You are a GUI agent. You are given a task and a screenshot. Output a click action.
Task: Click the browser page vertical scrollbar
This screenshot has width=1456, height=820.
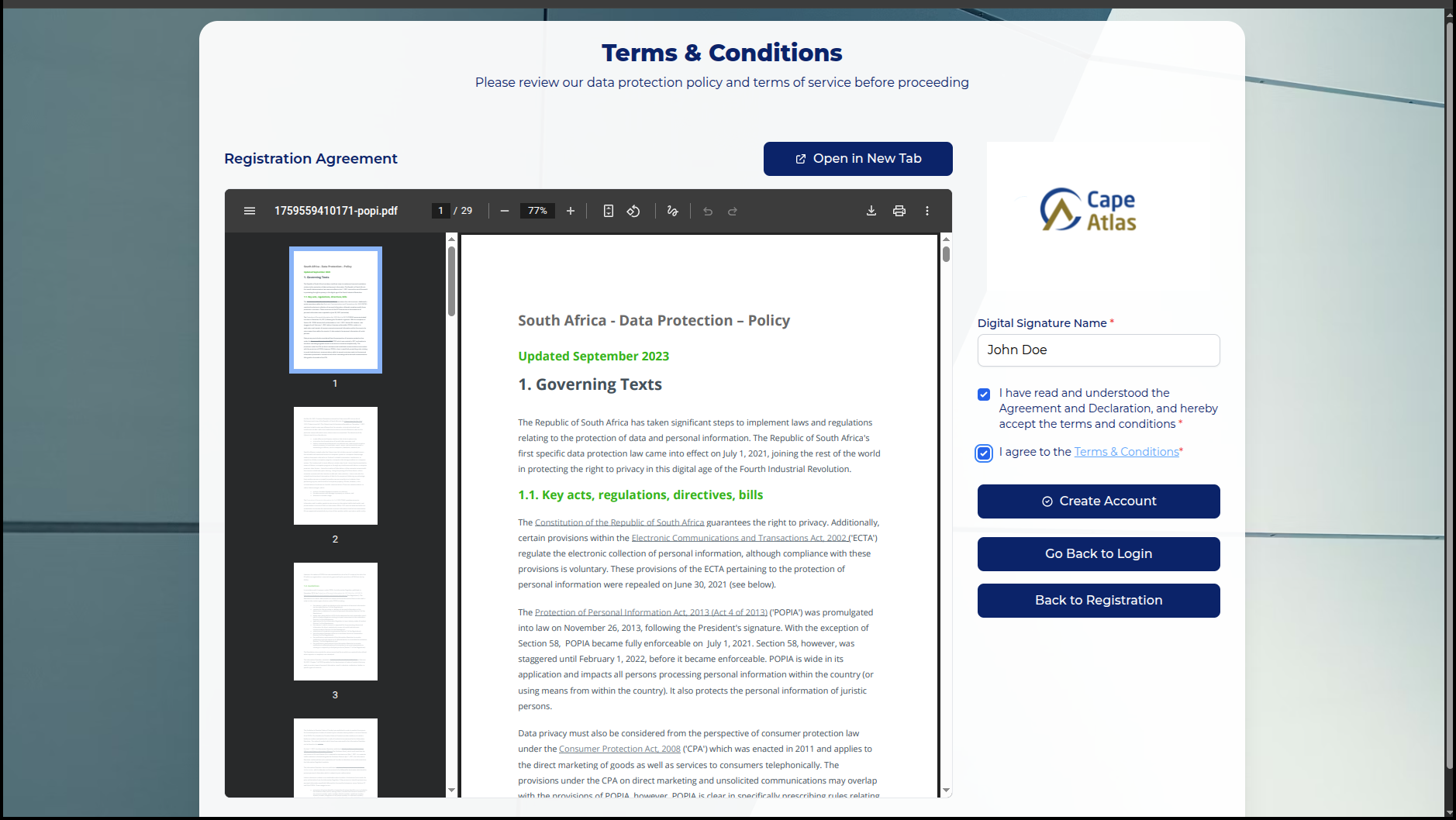[x=1450, y=395]
